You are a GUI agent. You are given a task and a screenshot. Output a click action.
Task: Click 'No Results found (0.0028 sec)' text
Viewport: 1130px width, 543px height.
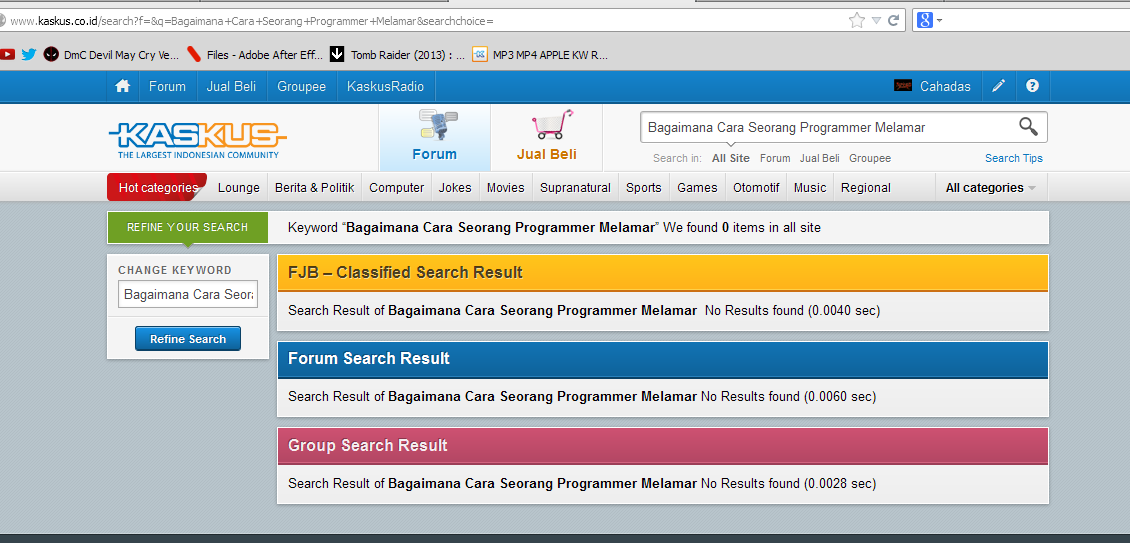pos(789,483)
